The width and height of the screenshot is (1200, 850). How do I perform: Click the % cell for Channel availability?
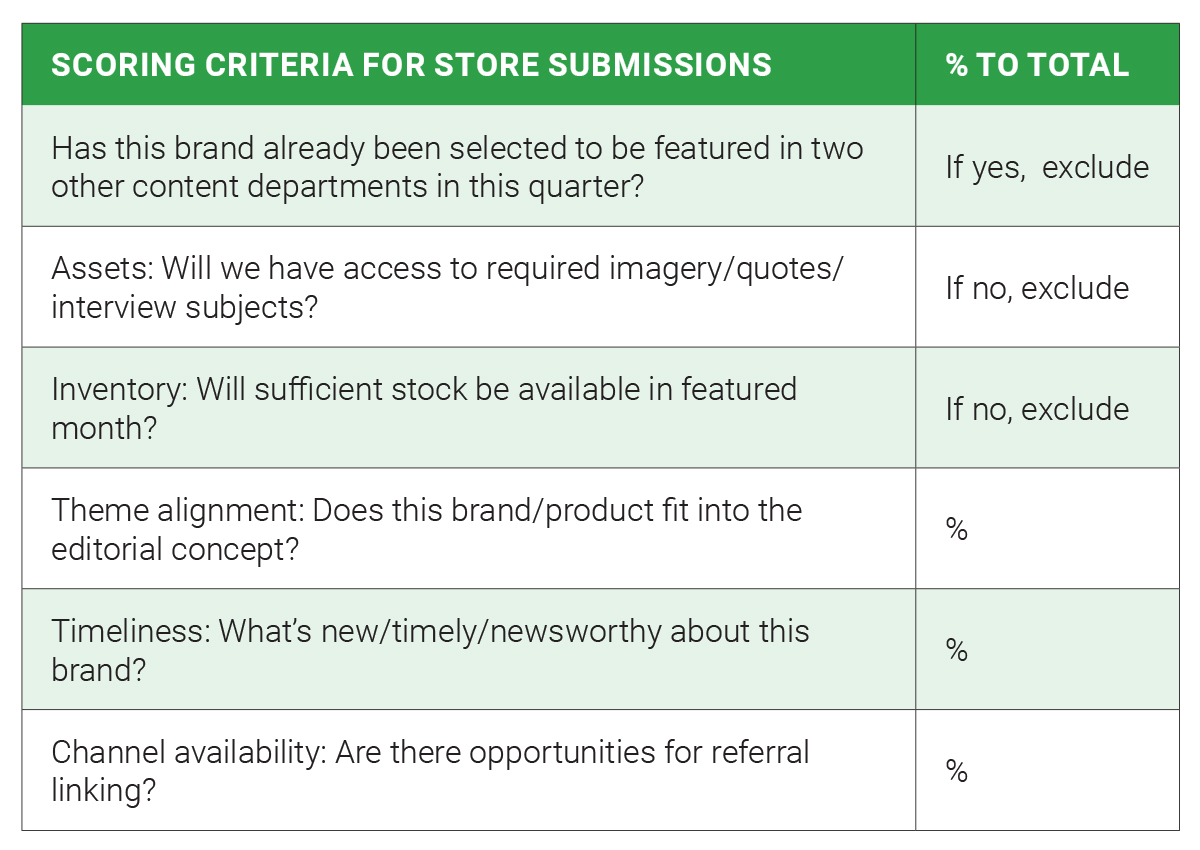pos(1047,770)
